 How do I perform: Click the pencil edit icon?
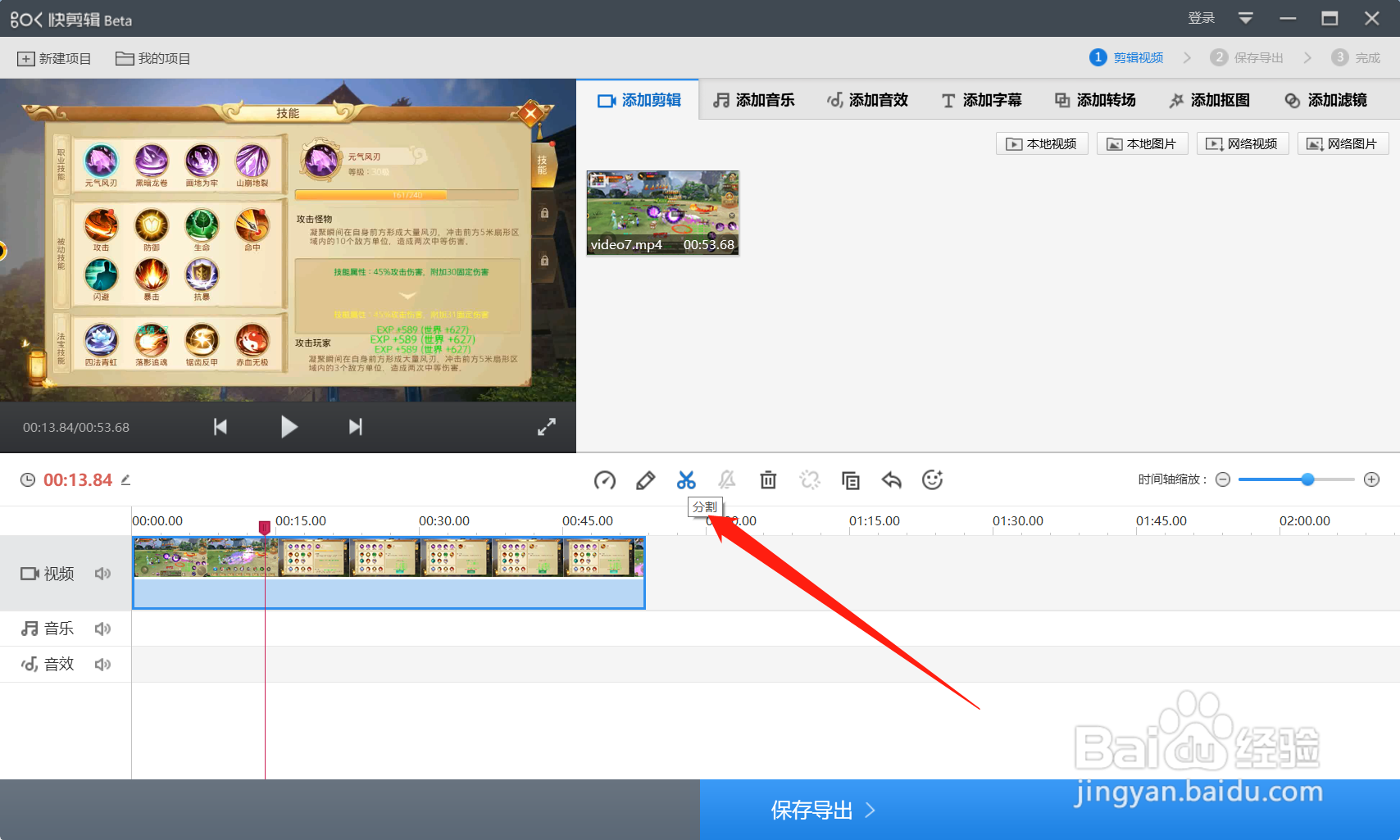click(x=646, y=479)
